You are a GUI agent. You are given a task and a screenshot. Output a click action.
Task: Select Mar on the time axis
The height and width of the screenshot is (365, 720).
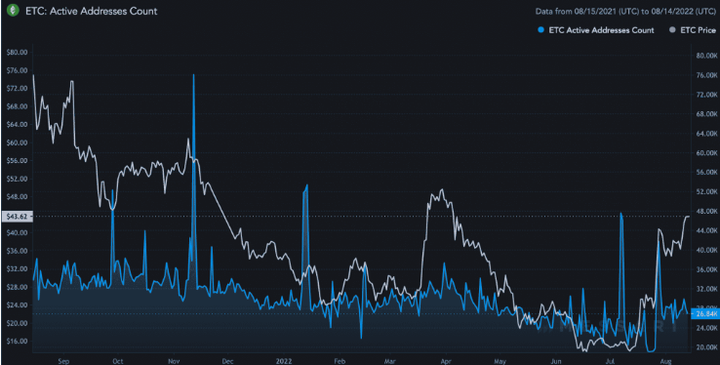click(389, 360)
